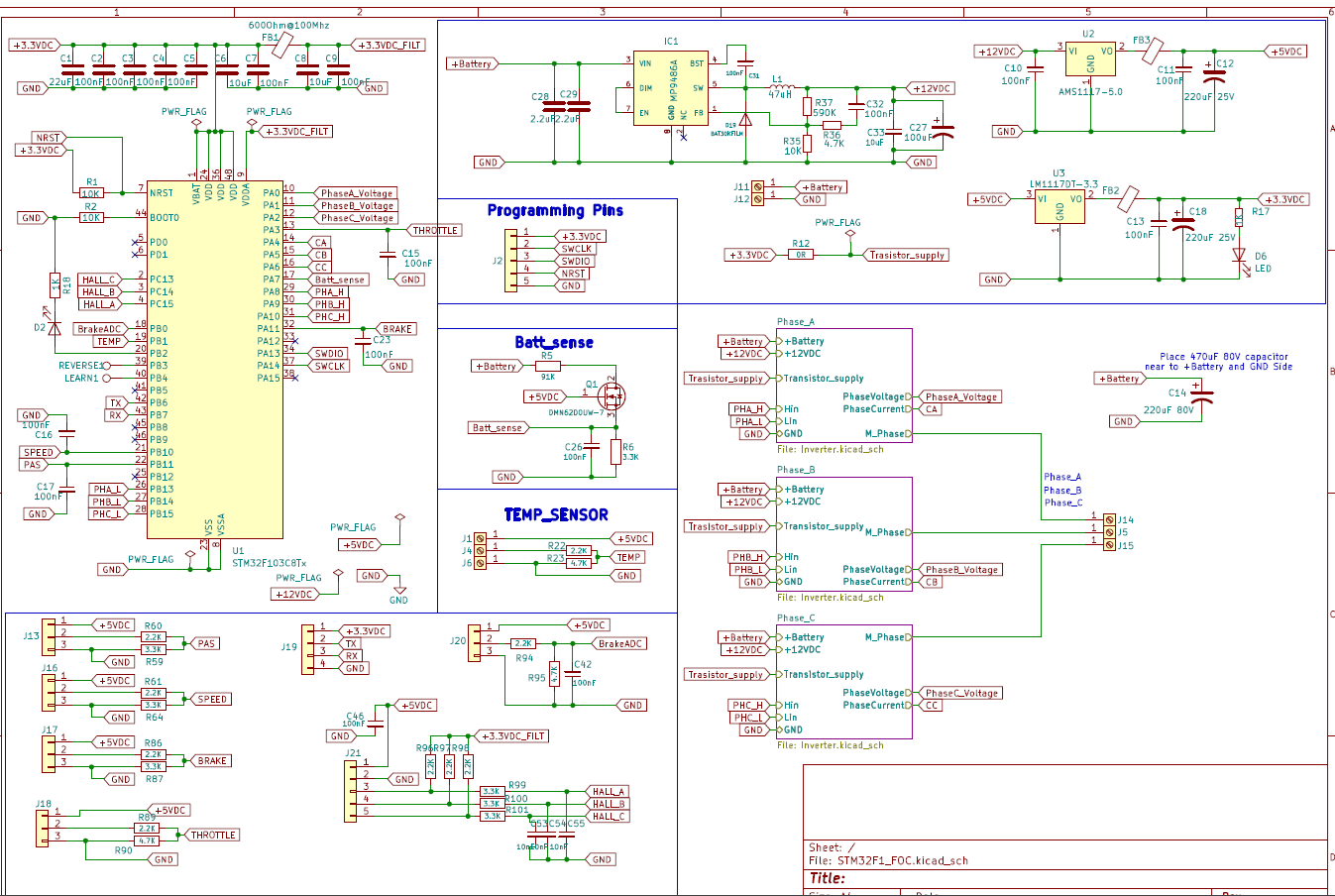Select ferrite bead FB3 near U2 output
This screenshot has width=1335, height=896.
(x=1154, y=52)
